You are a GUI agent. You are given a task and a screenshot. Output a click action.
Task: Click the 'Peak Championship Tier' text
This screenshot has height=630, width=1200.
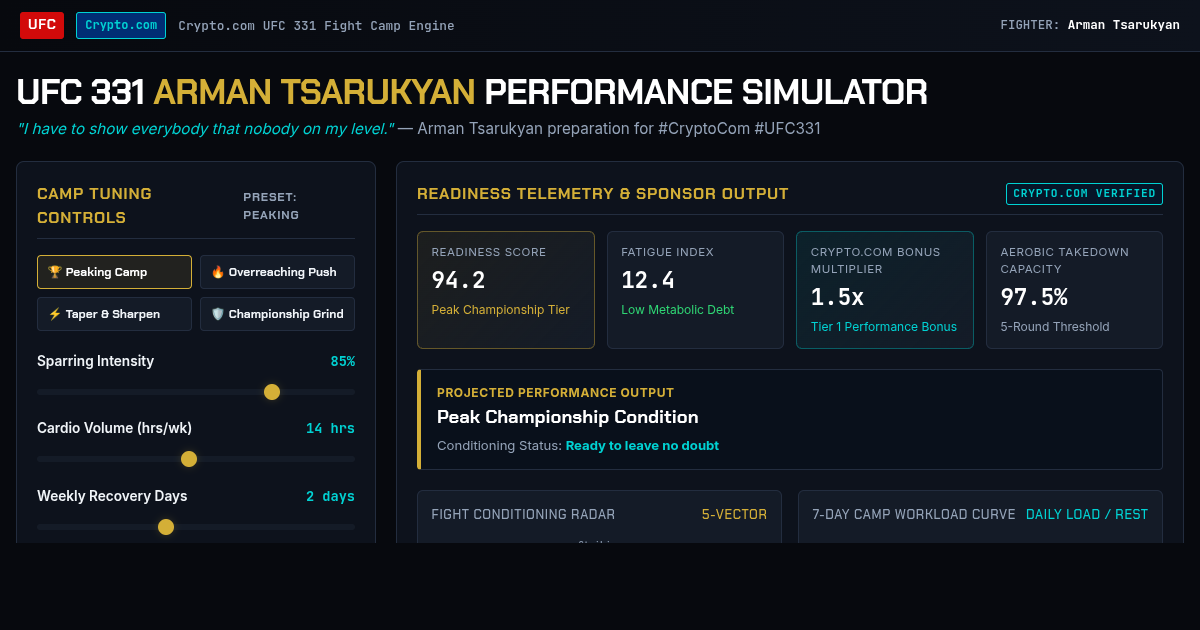[500, 310]
